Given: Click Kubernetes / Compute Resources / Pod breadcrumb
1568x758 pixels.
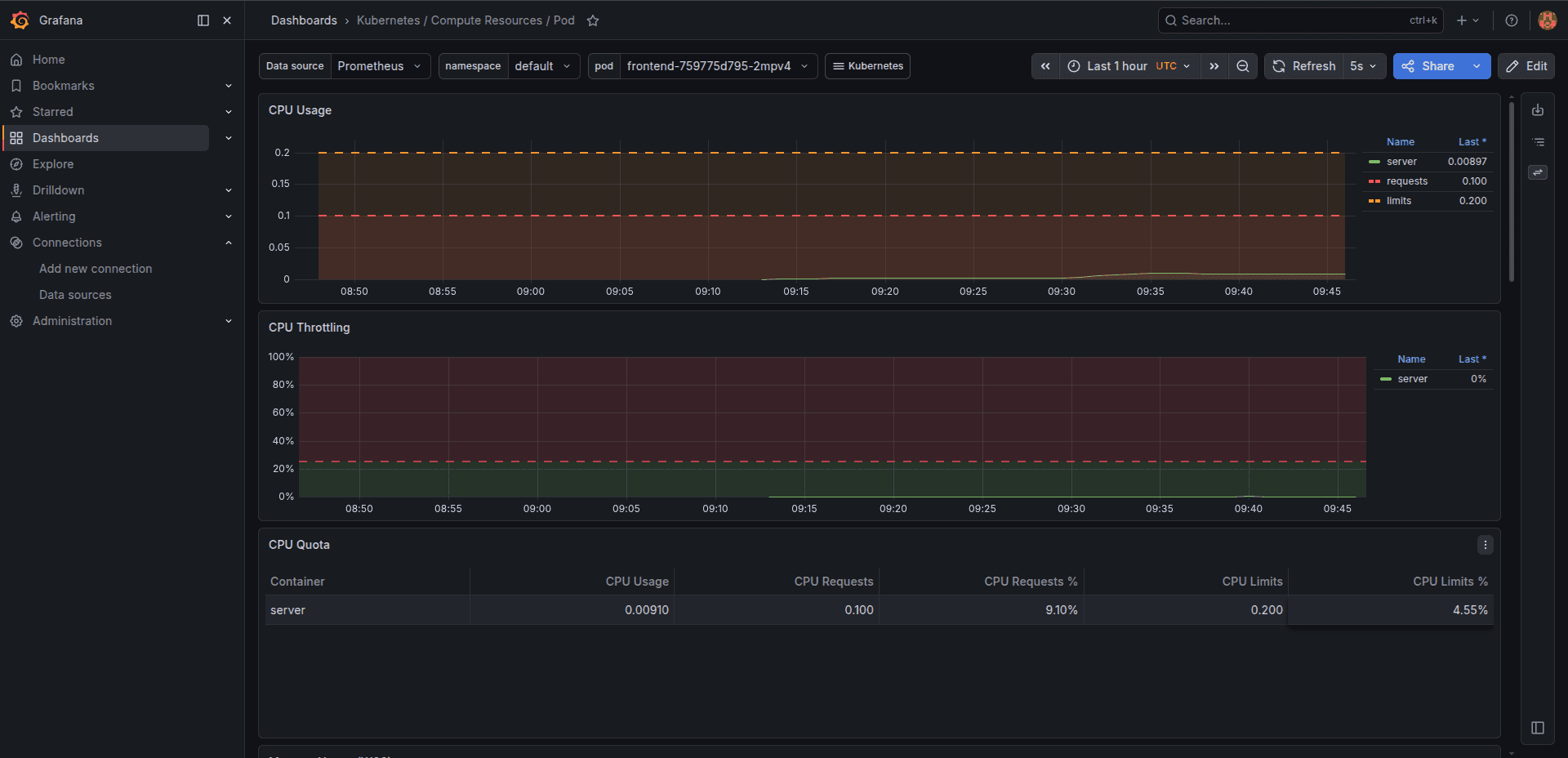Looking at the screenshot, I should (465, 20).
